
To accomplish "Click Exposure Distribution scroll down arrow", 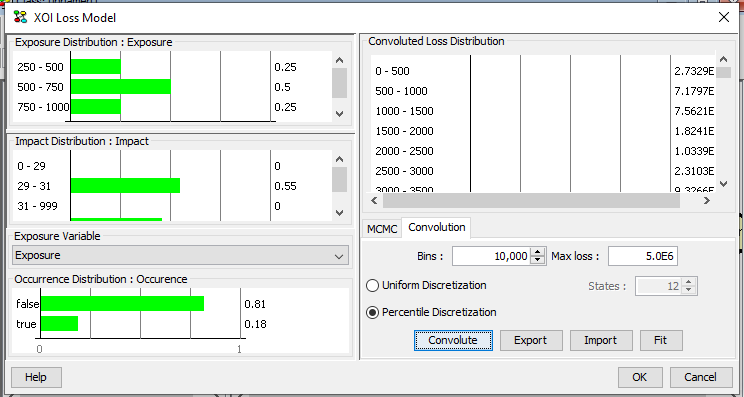I will tap(339, 113).
